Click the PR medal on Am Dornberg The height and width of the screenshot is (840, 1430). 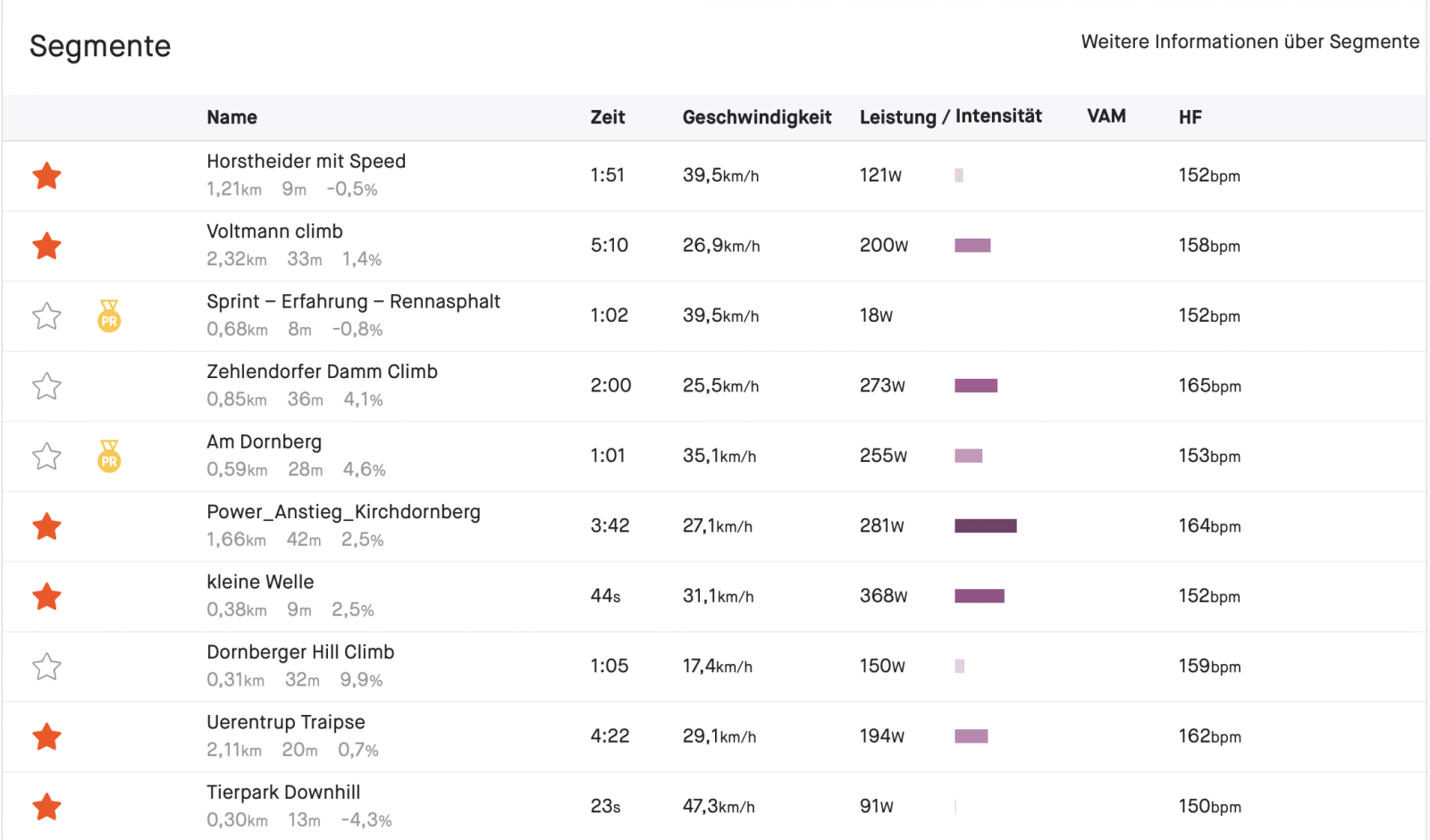(109, 457)
